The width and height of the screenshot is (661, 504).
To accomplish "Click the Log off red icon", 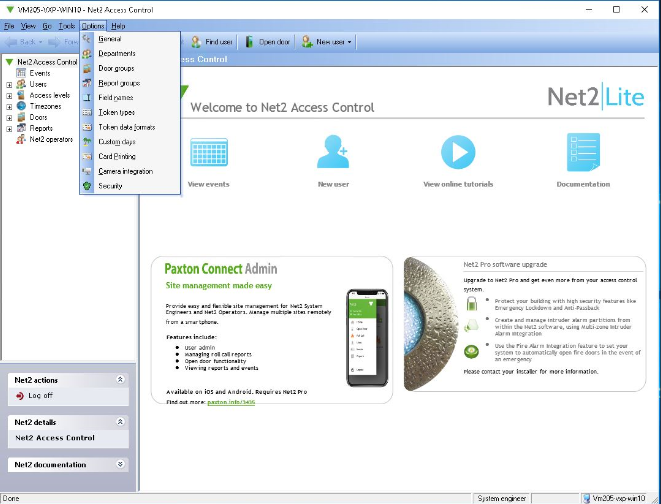I will point(20,396).
